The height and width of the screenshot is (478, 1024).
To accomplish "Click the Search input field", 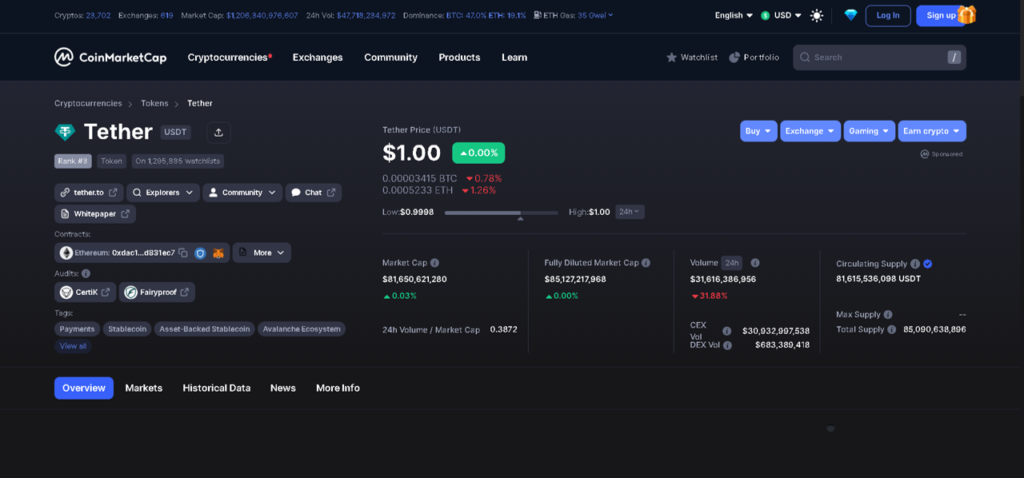I will pyautogui.click(x=880, y=57).
